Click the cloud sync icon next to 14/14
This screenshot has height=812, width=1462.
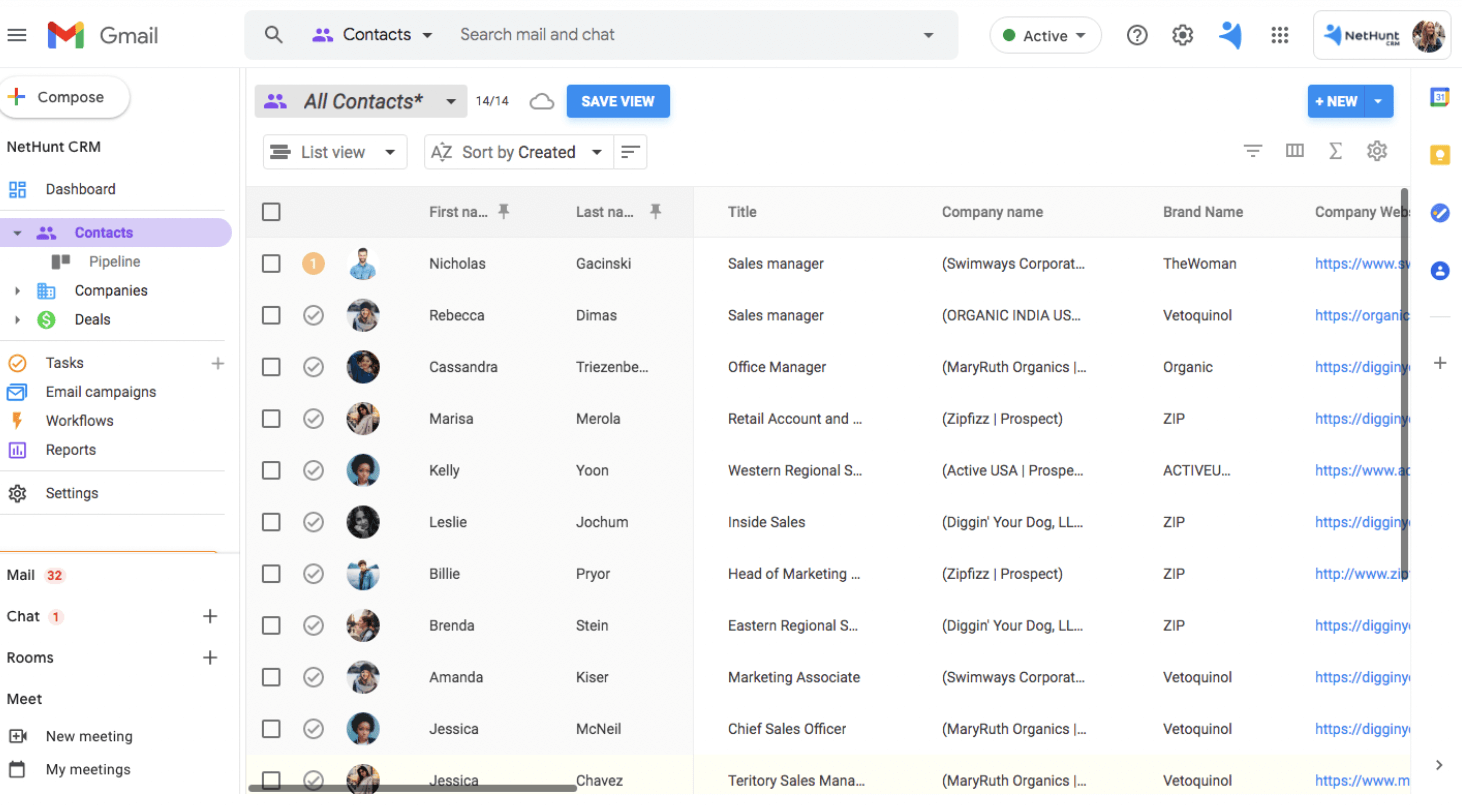[x=541, y=100]
